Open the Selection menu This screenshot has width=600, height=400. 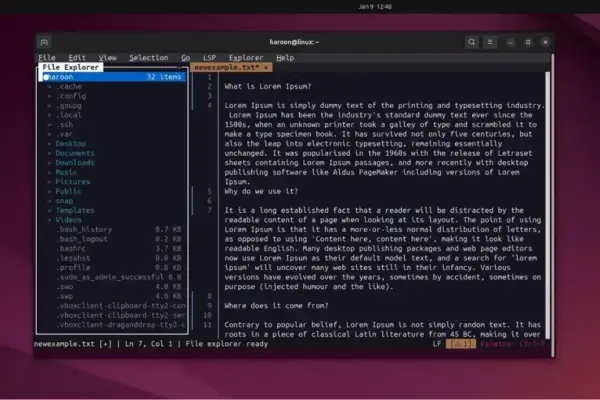[x=148, y=58]
